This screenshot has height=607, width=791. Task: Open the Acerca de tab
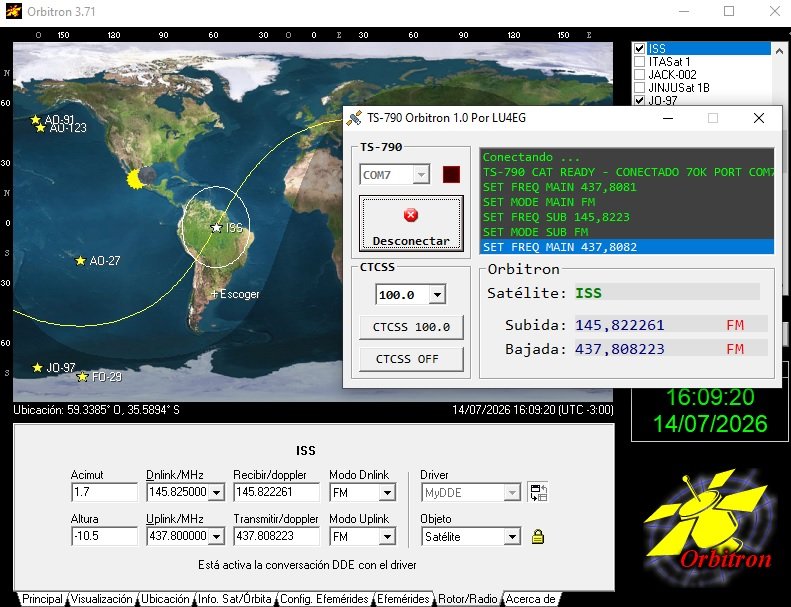coord(531,599)
